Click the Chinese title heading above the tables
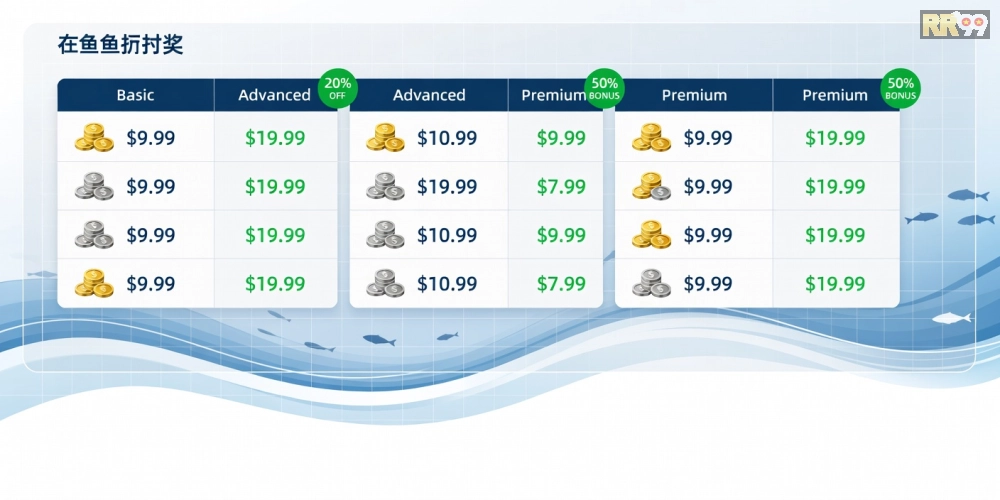Image resolution: width=1000 pixels, height=500 pixels. click(120, 45)
